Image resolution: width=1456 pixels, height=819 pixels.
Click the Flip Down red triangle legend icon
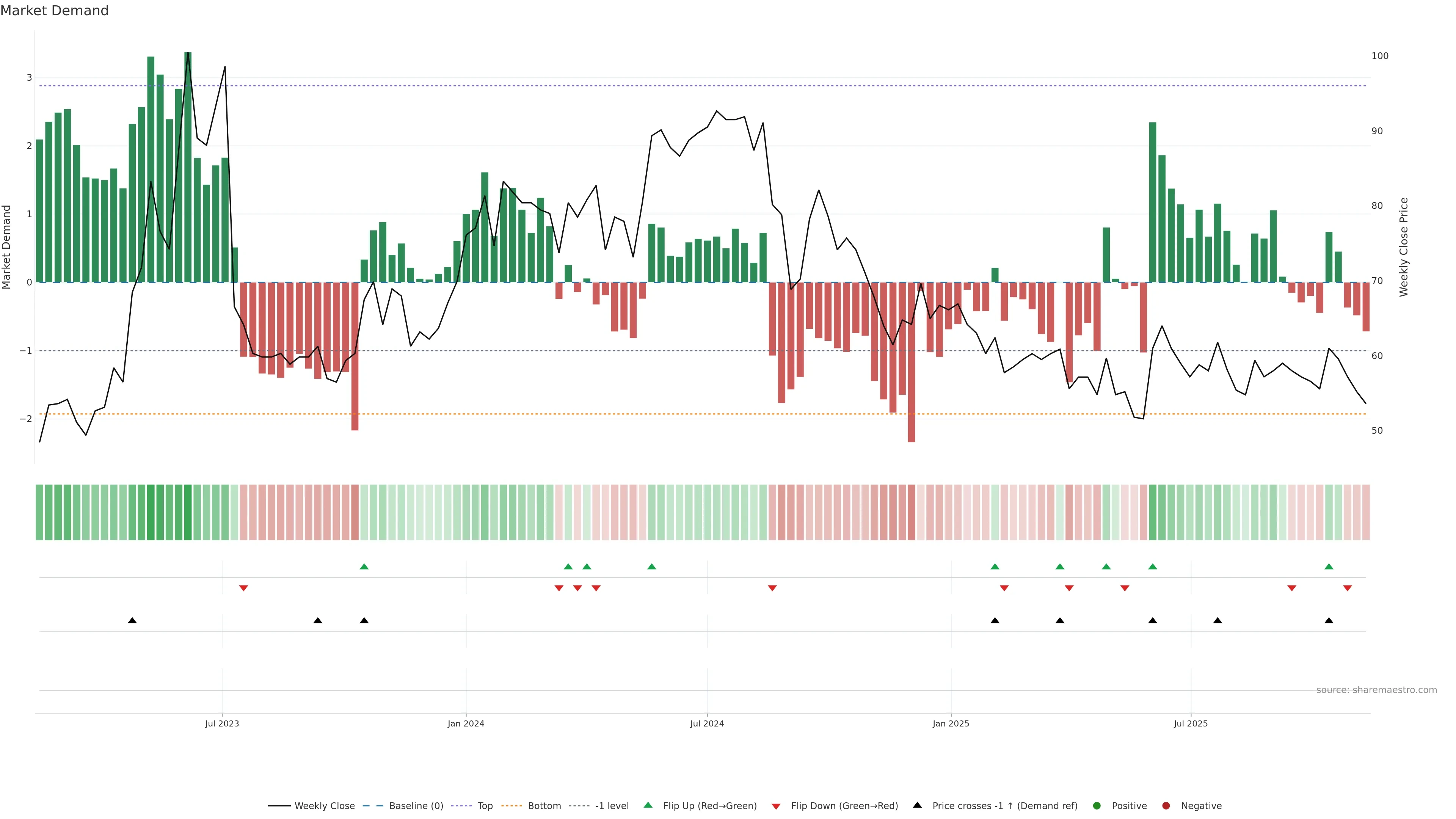click(776, 806)
